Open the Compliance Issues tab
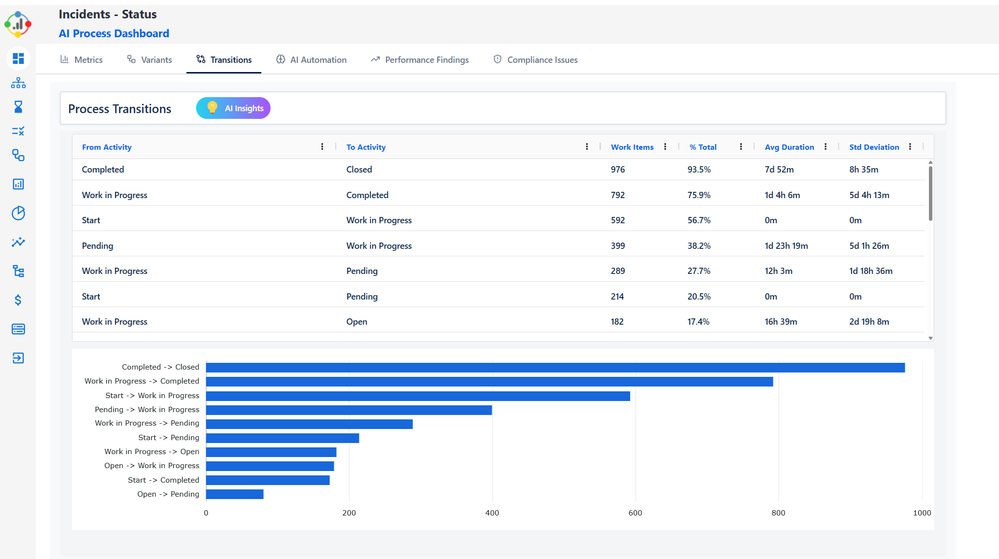Screen dimensions: 999x559 [x=535, y=60]
